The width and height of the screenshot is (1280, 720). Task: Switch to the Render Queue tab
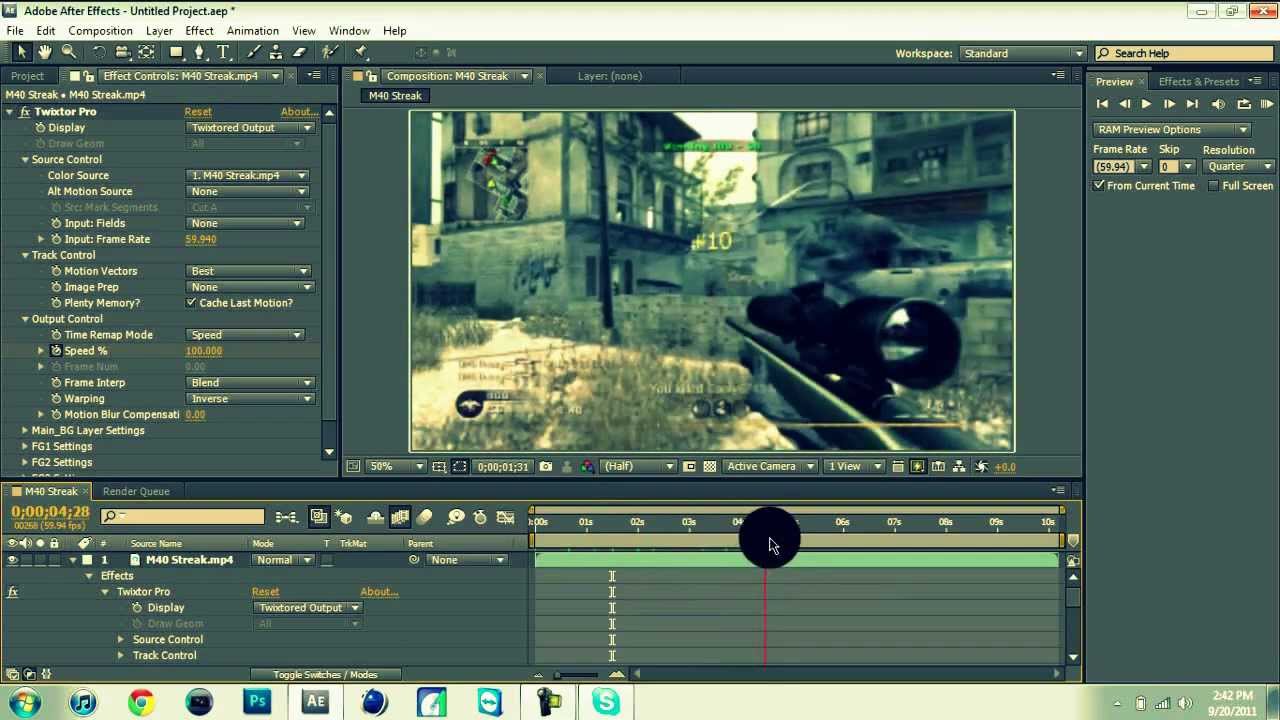pyautogui.click(x=136, y=491)
